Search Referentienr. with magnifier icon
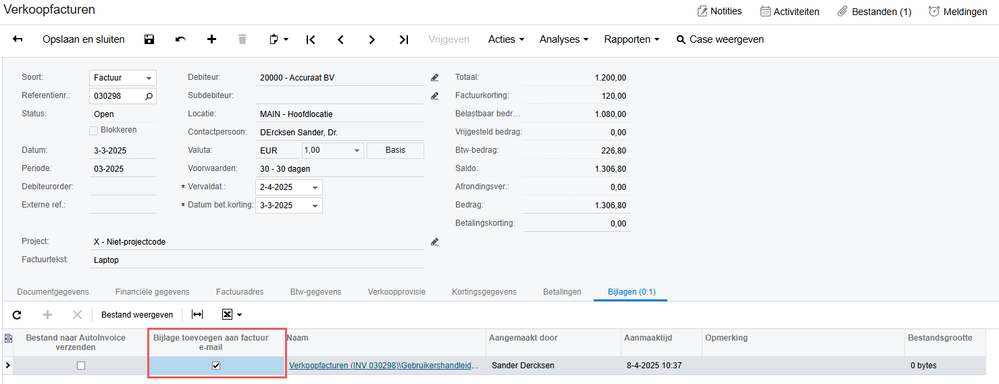 tap(149, 96)
